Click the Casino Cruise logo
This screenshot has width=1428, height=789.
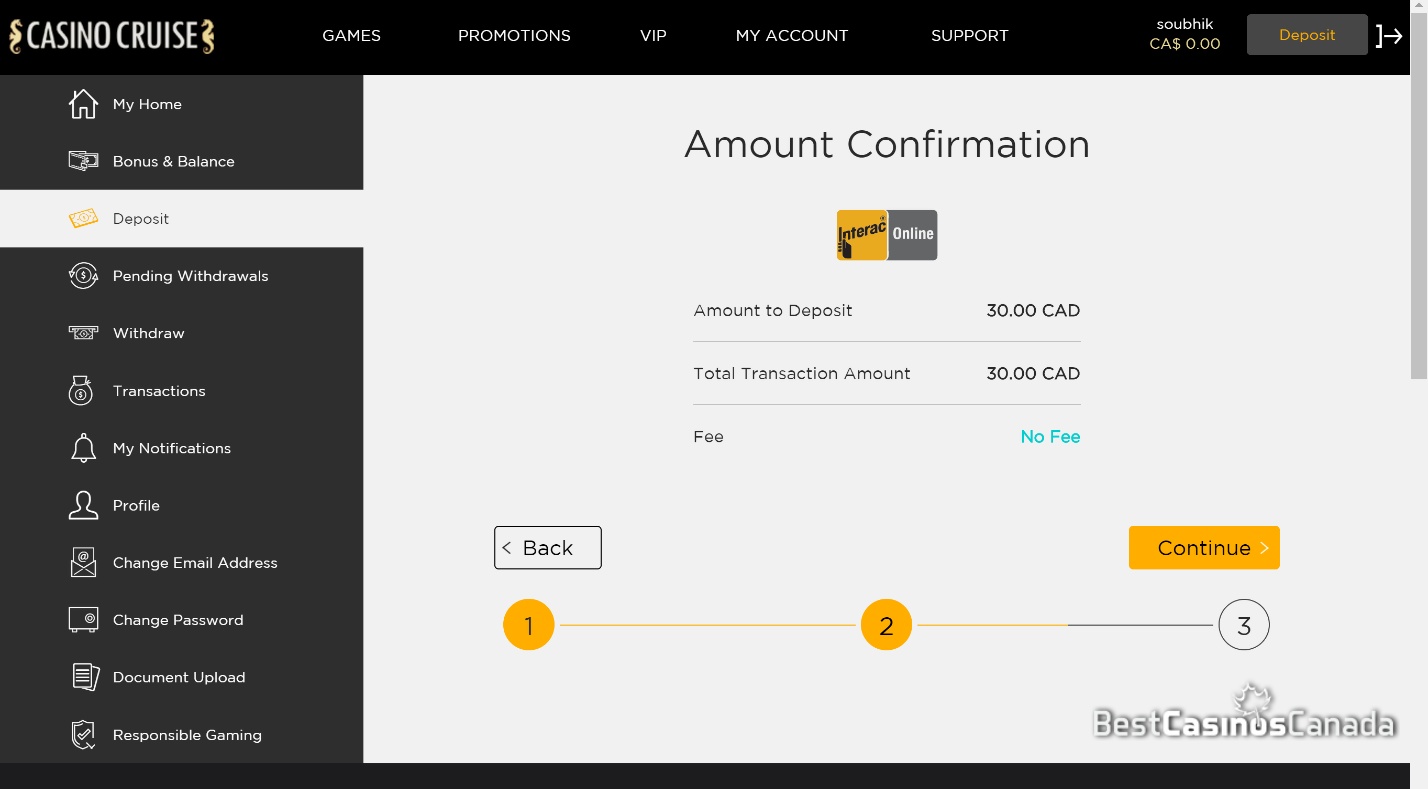coord(112,36)
